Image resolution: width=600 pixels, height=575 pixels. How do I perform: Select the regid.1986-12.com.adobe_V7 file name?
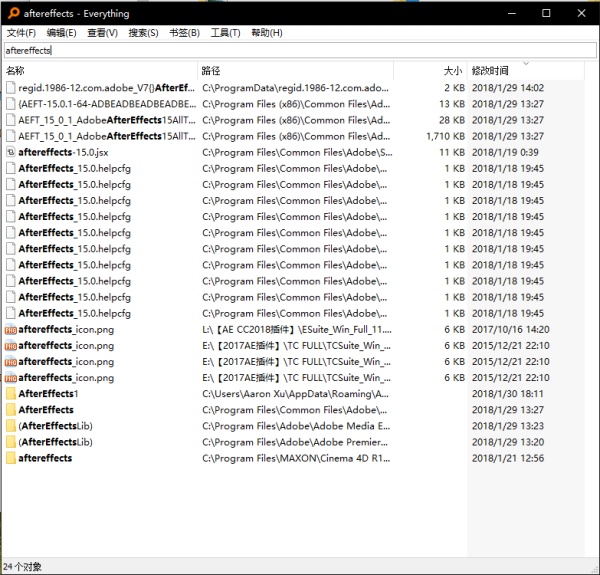106,88
